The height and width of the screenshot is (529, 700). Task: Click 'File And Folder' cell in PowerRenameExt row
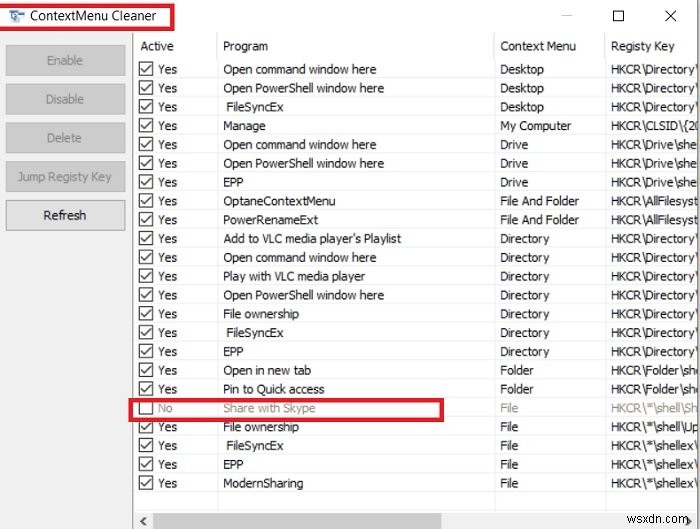coord(539,220)
